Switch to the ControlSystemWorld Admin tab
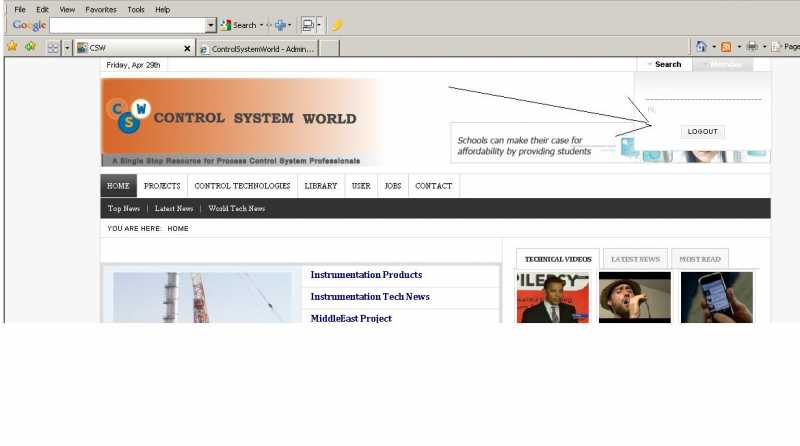Viewport: 800px width, 446px height. (x=258, y=49)
